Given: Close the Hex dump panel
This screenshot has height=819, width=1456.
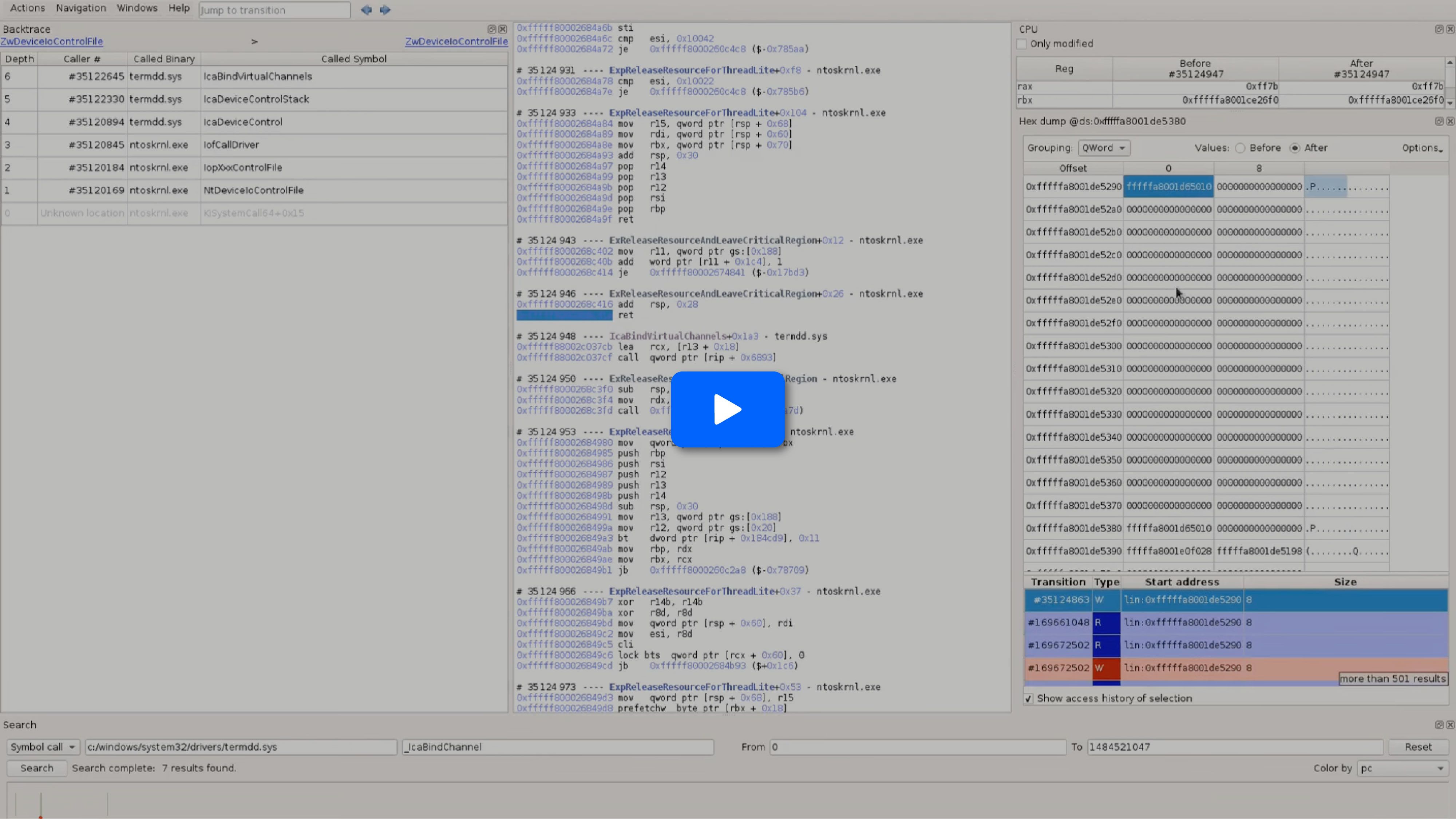Looking at the screenshot, I should [x=1450, y=121].
